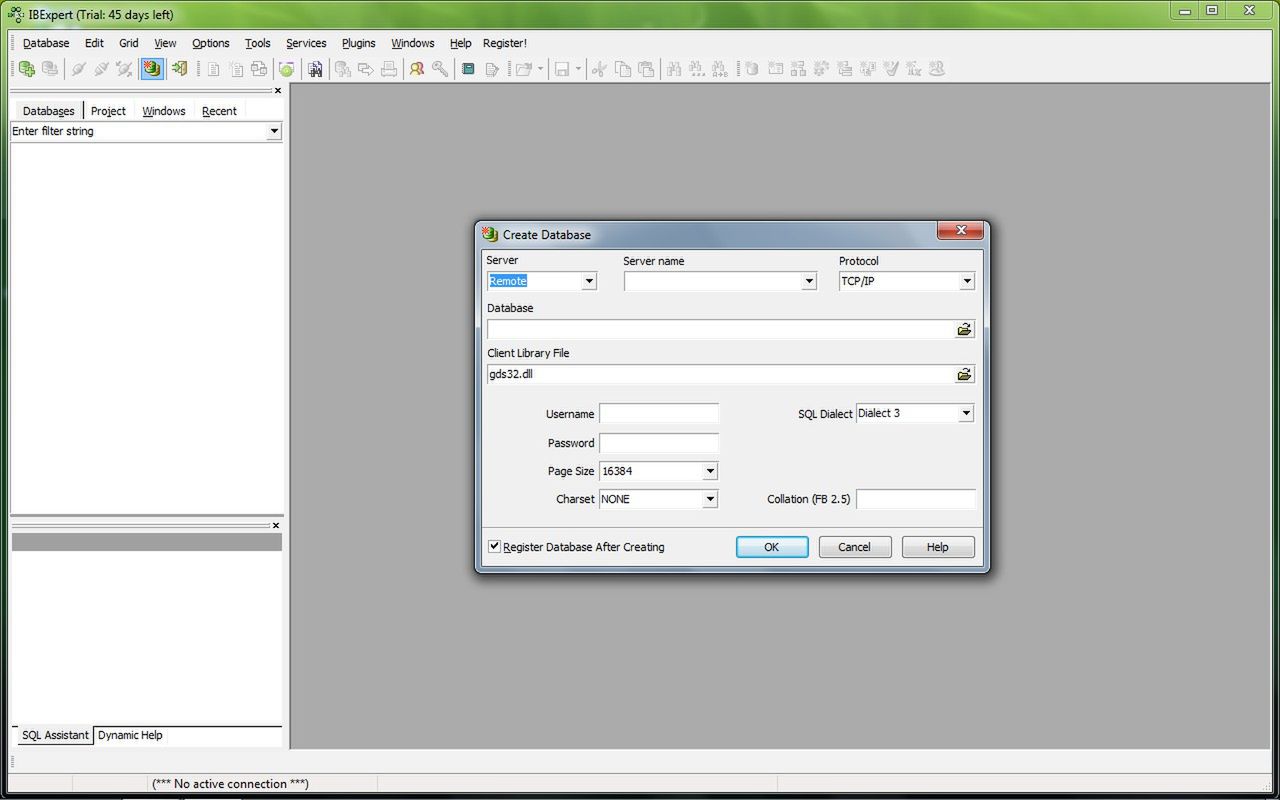Click the New Domain cylinder toolbar icon
This screenshot has width=1280, height=800.
pos(751,69)
